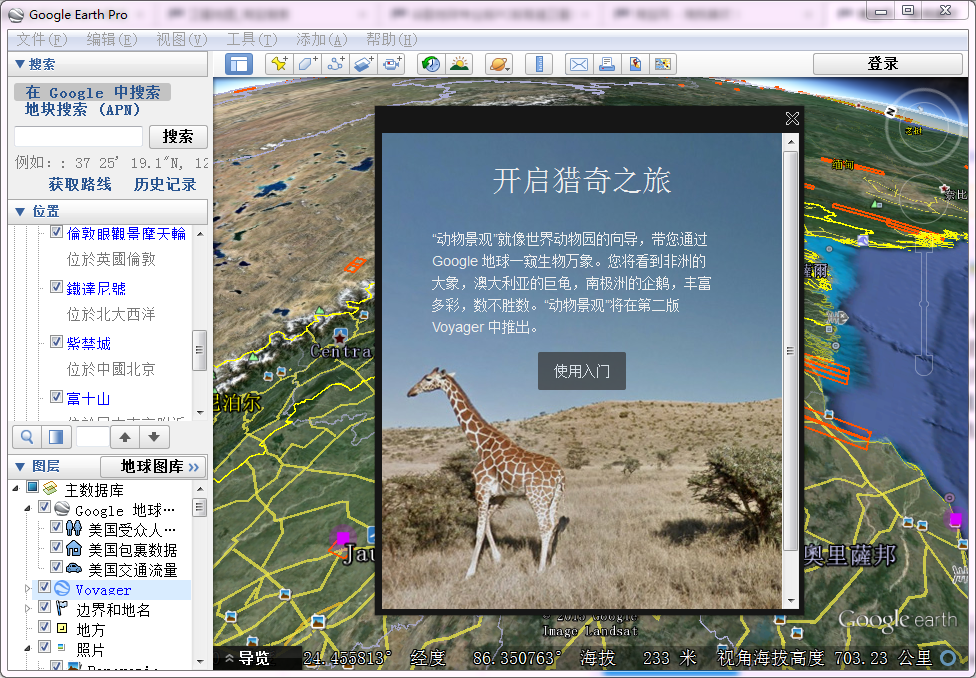Open the 文件(F) menu
The width and height of the screenshot is (976, 678).
[41, 40]
